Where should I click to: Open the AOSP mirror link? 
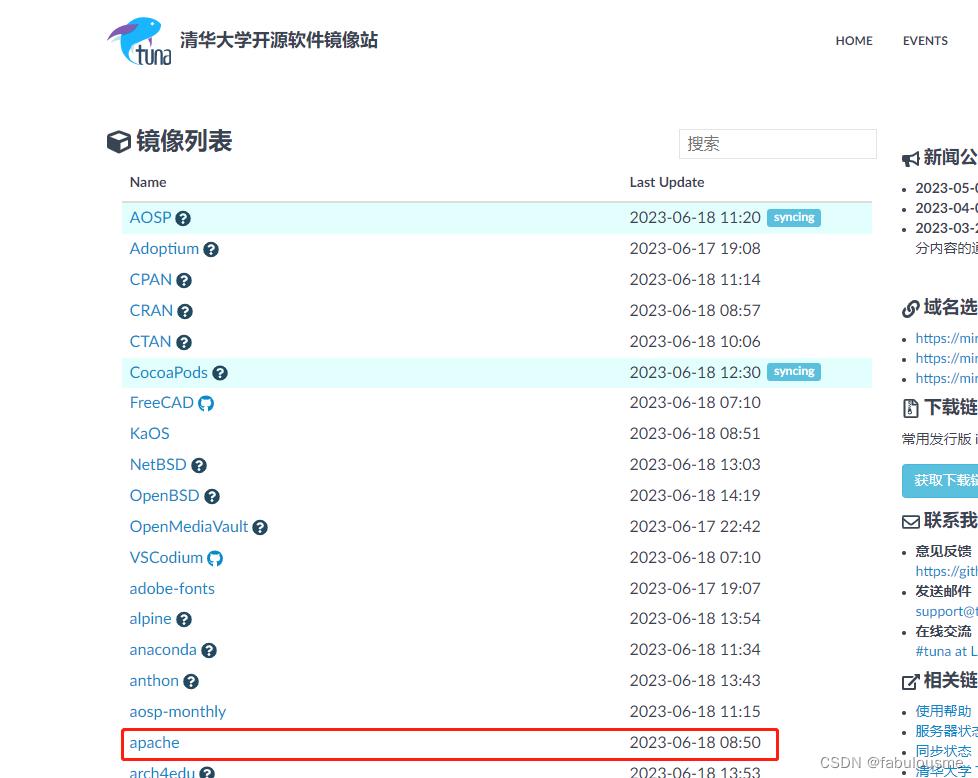pyautogui.click(x=150, y=218)
